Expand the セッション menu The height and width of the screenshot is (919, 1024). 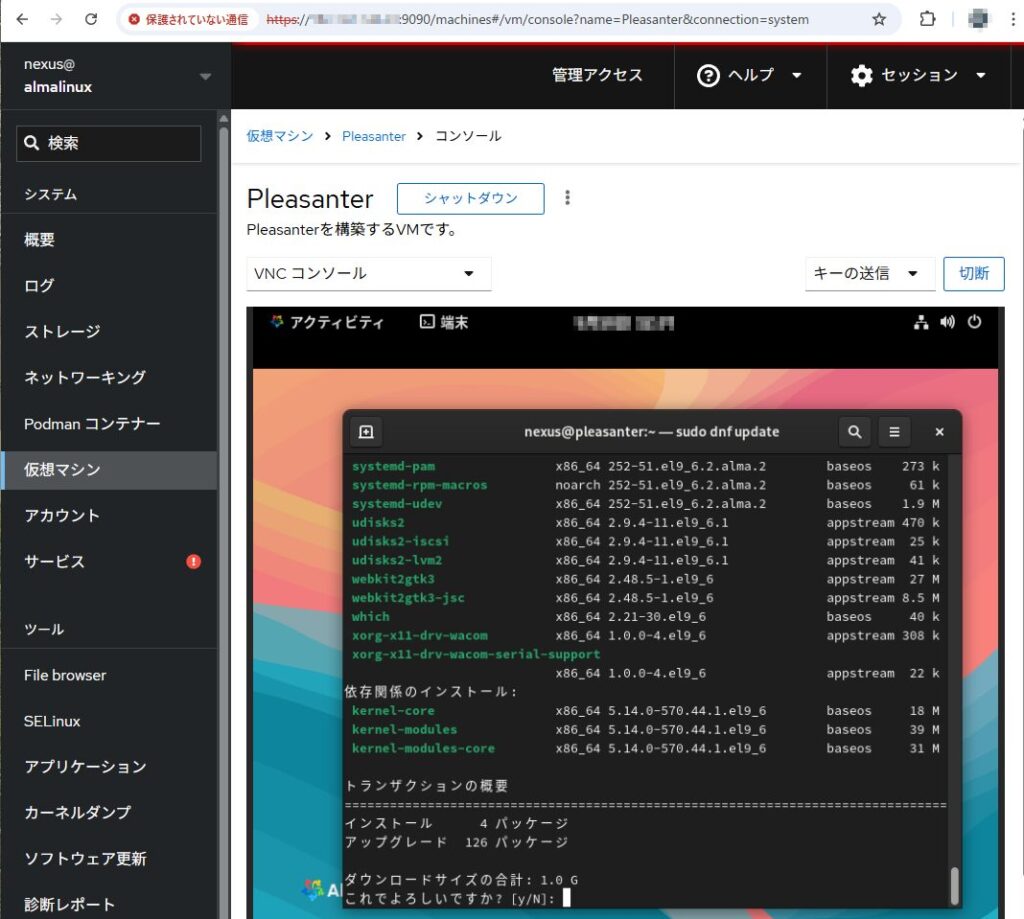[918, 76]
